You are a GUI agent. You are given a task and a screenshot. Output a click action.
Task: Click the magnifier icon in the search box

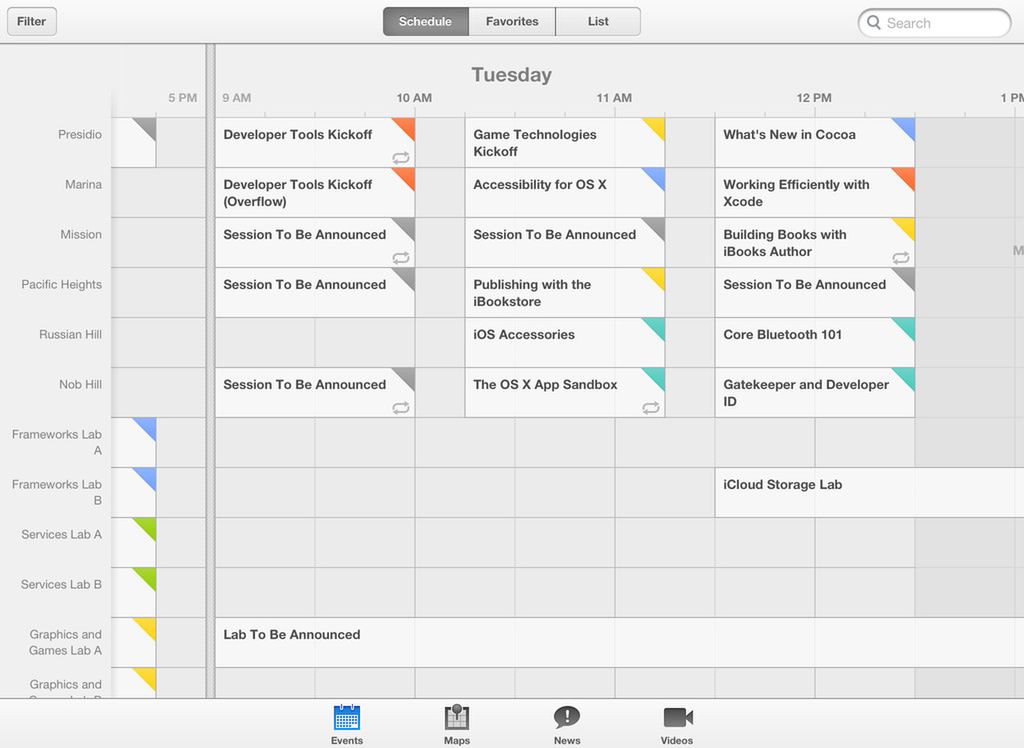coord(874,23)
